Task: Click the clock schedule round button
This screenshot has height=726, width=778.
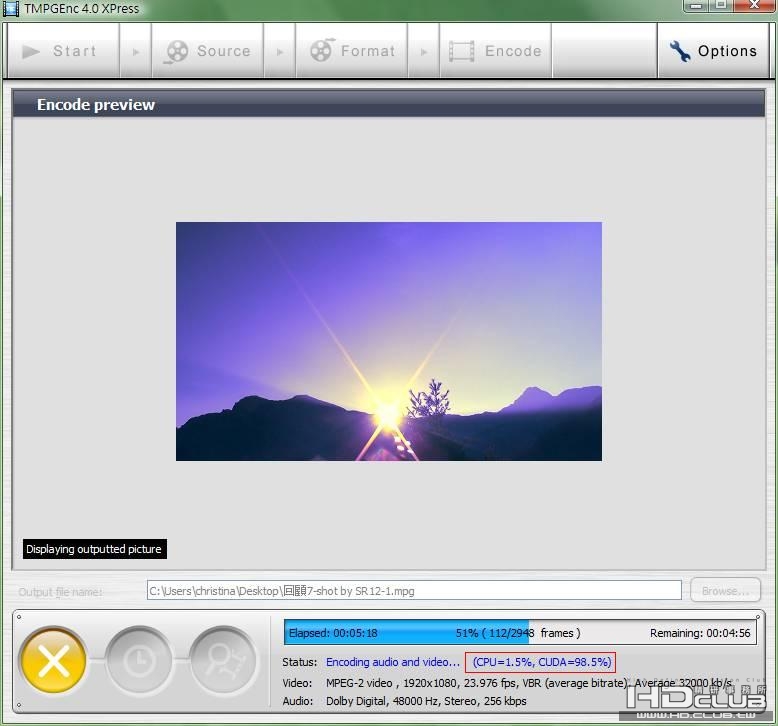Action: (138, 660)
